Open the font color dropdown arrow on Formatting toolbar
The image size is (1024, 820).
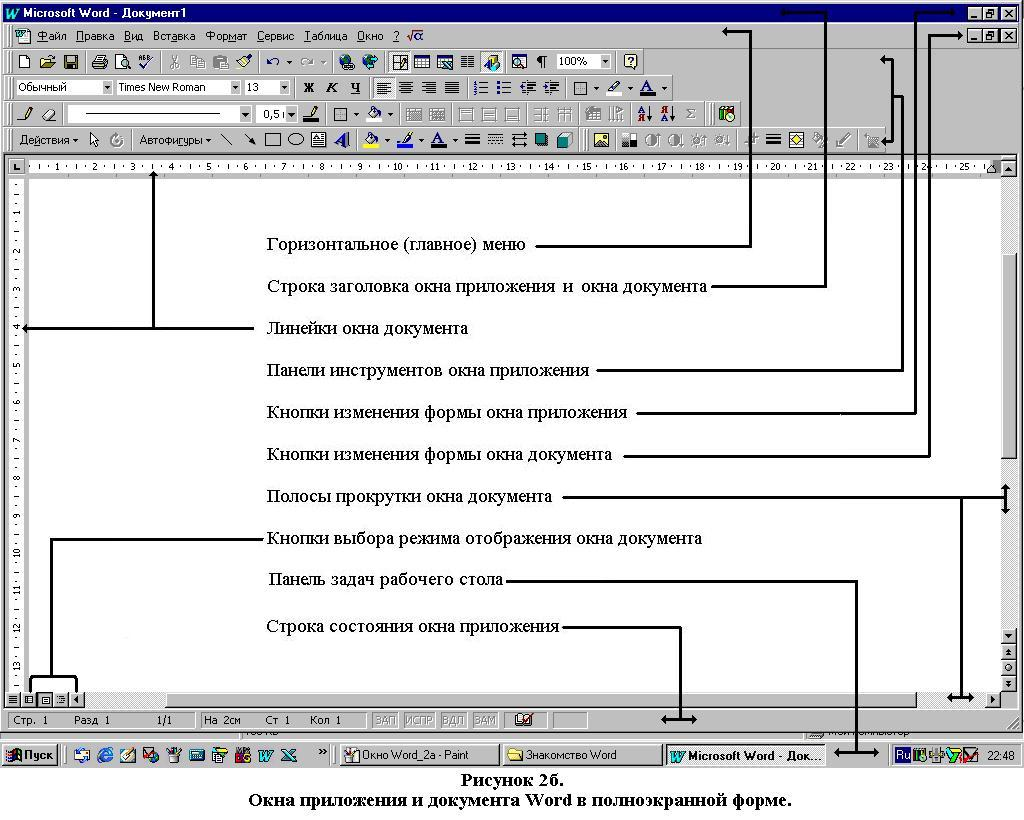(x=664, y=88)
